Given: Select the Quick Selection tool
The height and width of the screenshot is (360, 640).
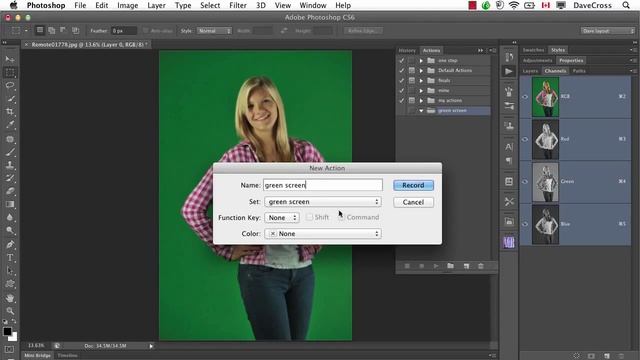Looking at the screenshot, I should click(10, 98).
